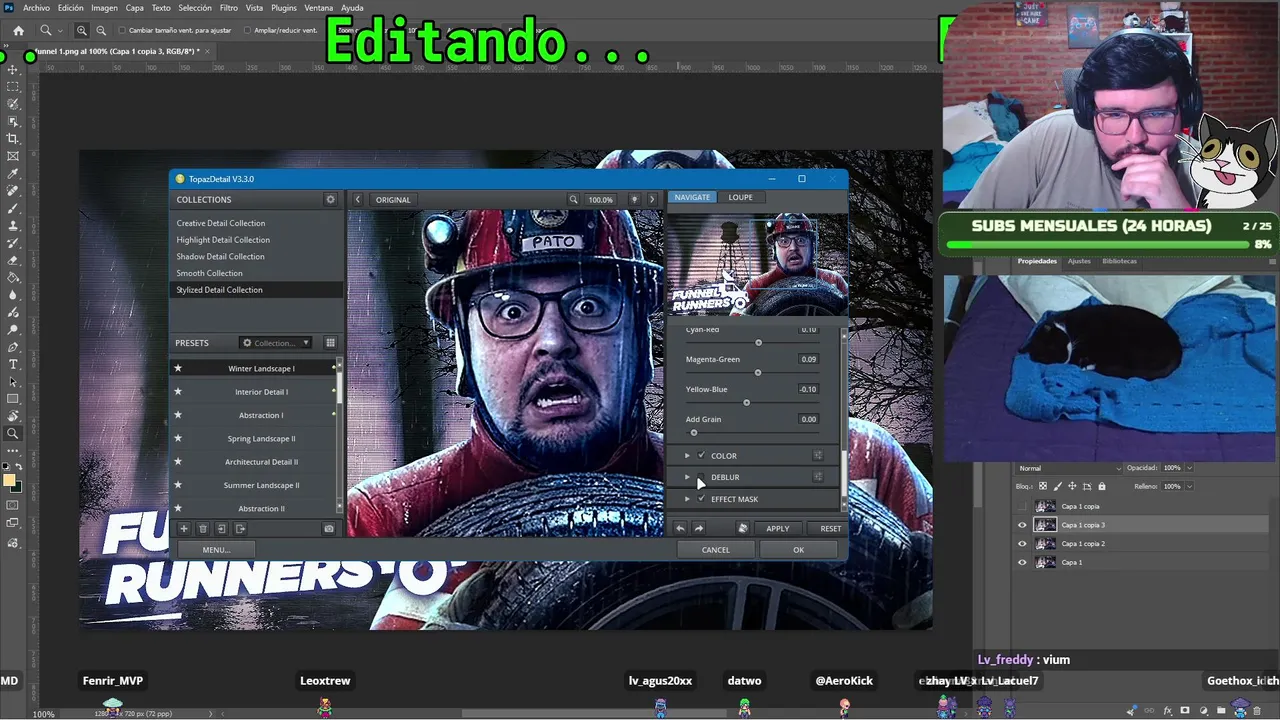Click the Yellow-Blue slider handle

[x=746, y=403]
